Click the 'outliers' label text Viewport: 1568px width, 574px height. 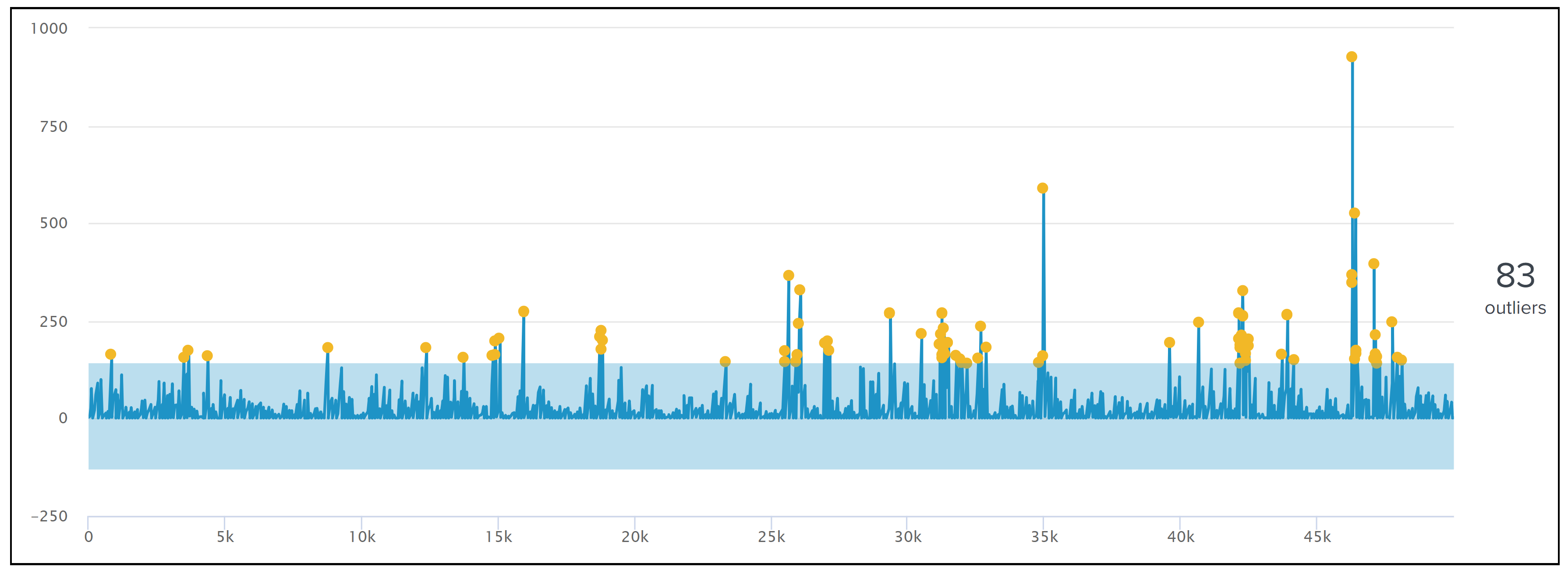(1515, 308)
